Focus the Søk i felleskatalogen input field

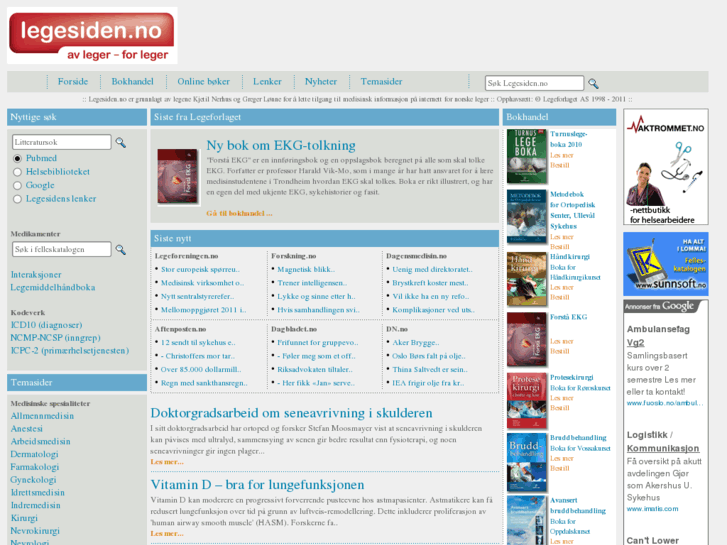pos(62,250)
